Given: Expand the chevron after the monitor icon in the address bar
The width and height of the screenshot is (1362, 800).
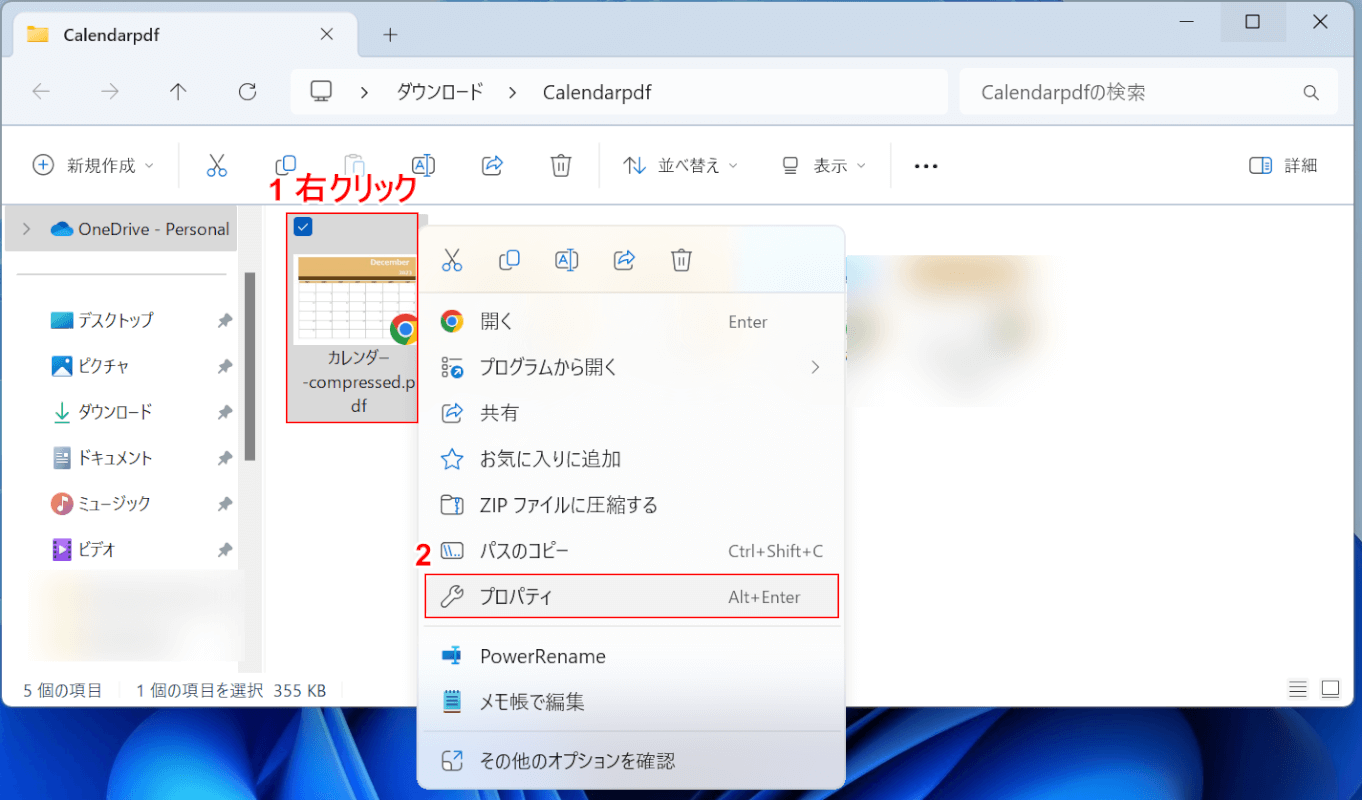Looking at the screenshot, I should point(365,92).
